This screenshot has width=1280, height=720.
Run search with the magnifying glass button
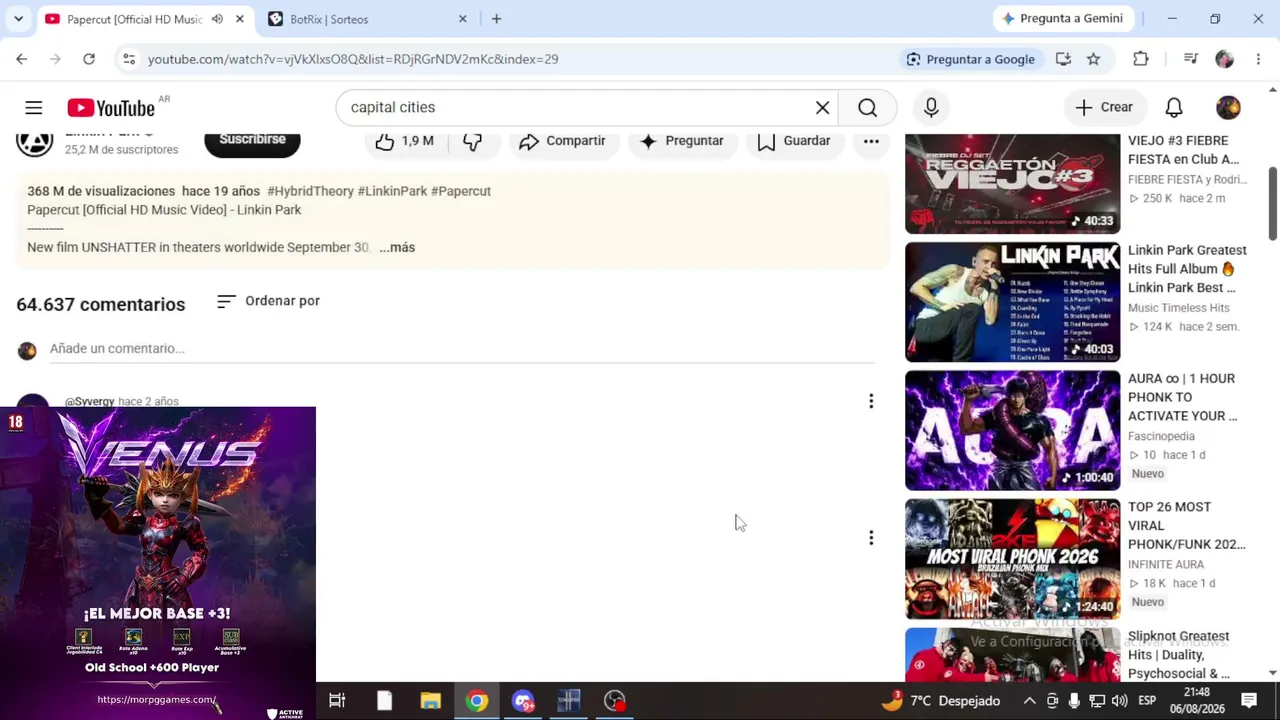tap(868, 108)
